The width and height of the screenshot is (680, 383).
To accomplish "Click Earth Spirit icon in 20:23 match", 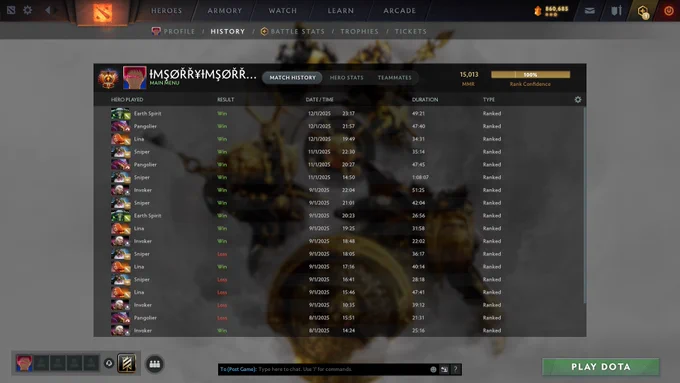I will [x=121, y=216].
